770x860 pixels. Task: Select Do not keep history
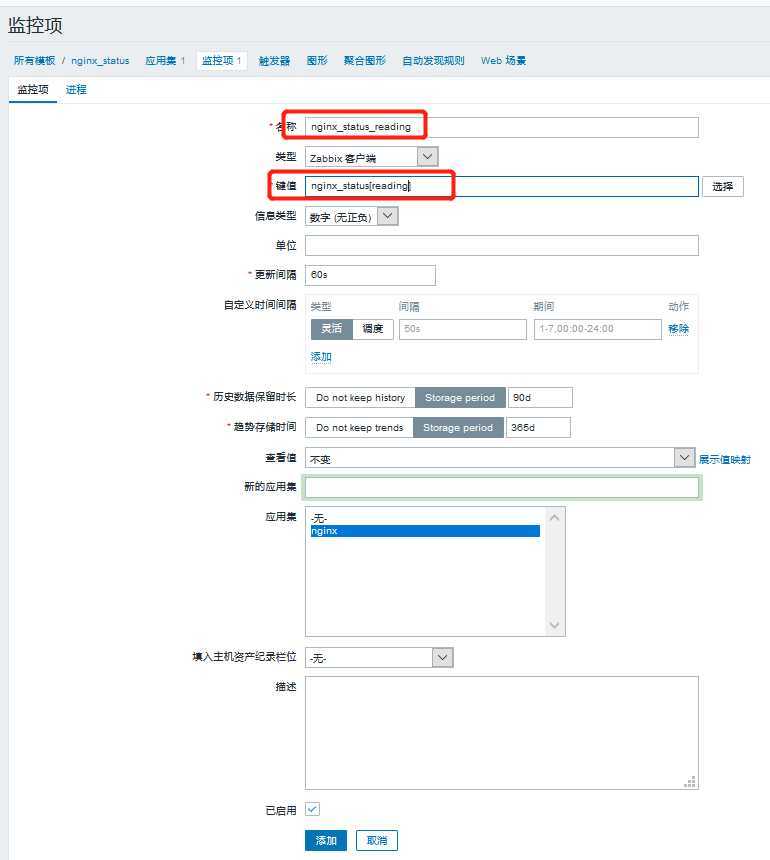pyautogui.click(x=360, y=398)
